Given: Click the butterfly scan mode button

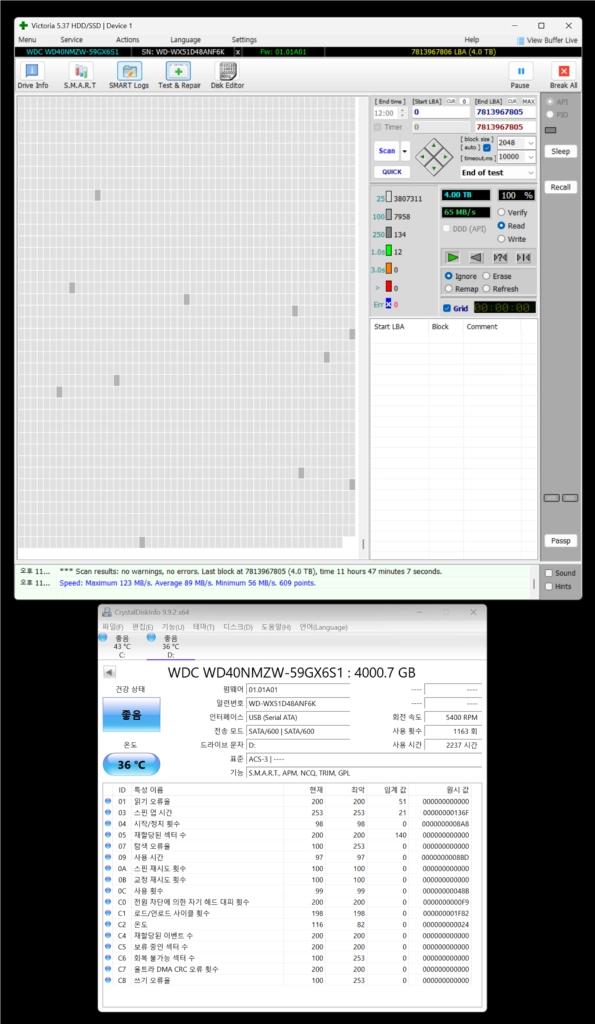Looking at the screenshot, I should pos(523,257).
